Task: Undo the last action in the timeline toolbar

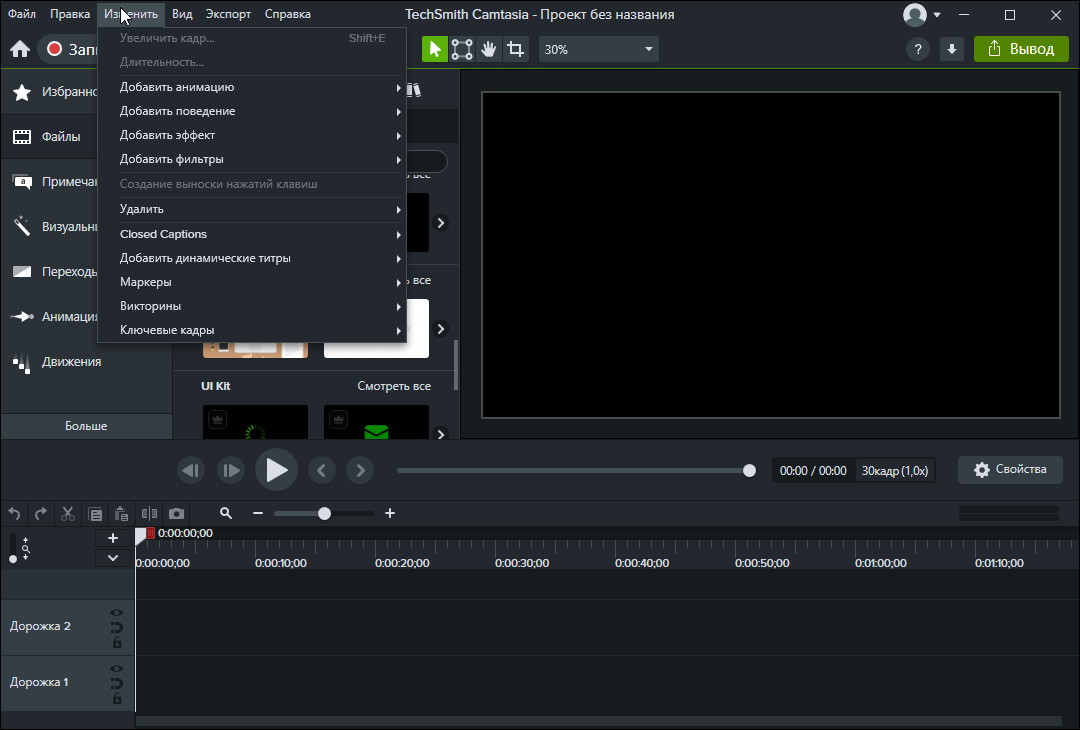Action: (14, 513)
